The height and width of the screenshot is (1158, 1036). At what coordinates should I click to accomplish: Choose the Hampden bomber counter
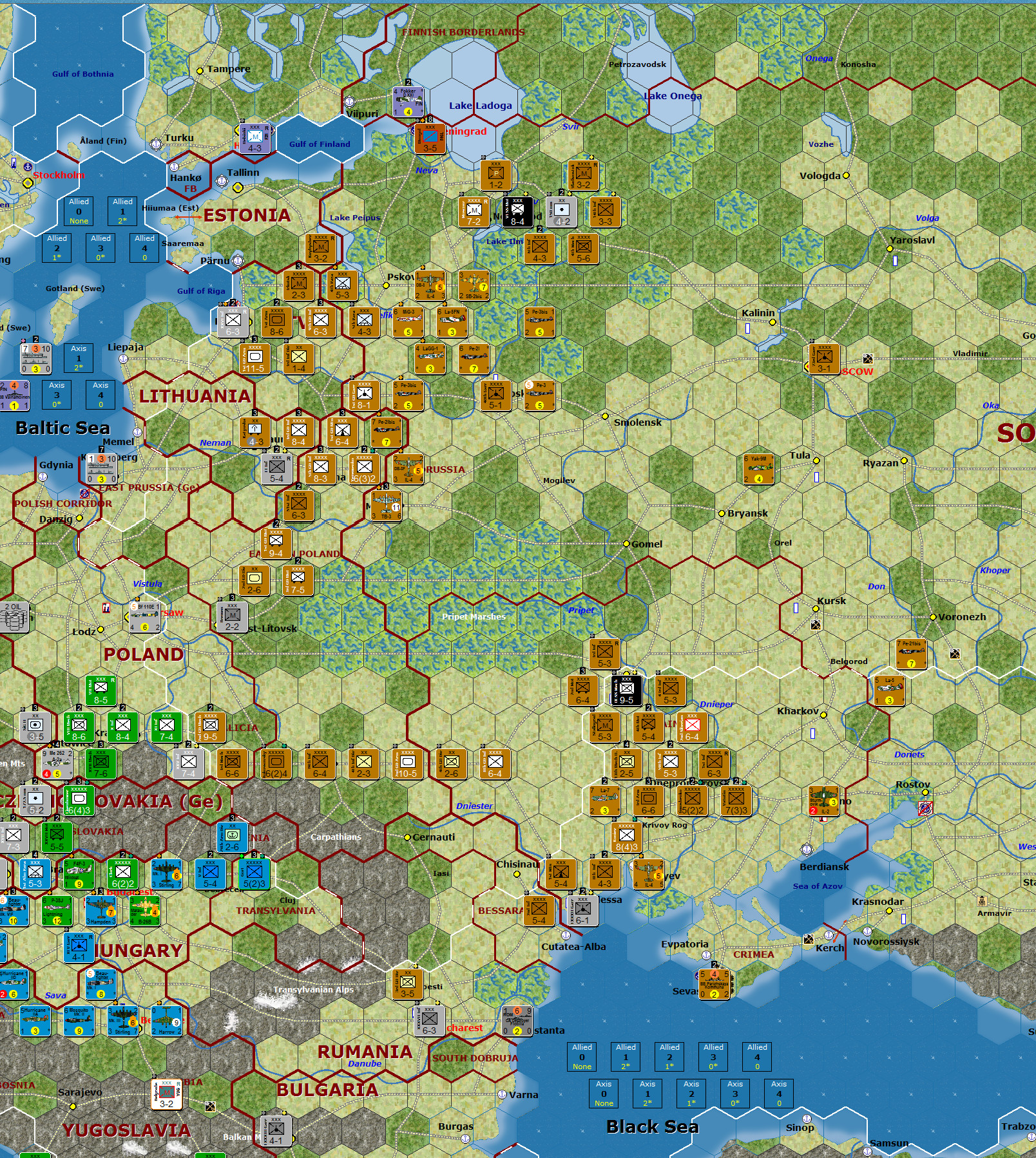(x=101, y=911)
